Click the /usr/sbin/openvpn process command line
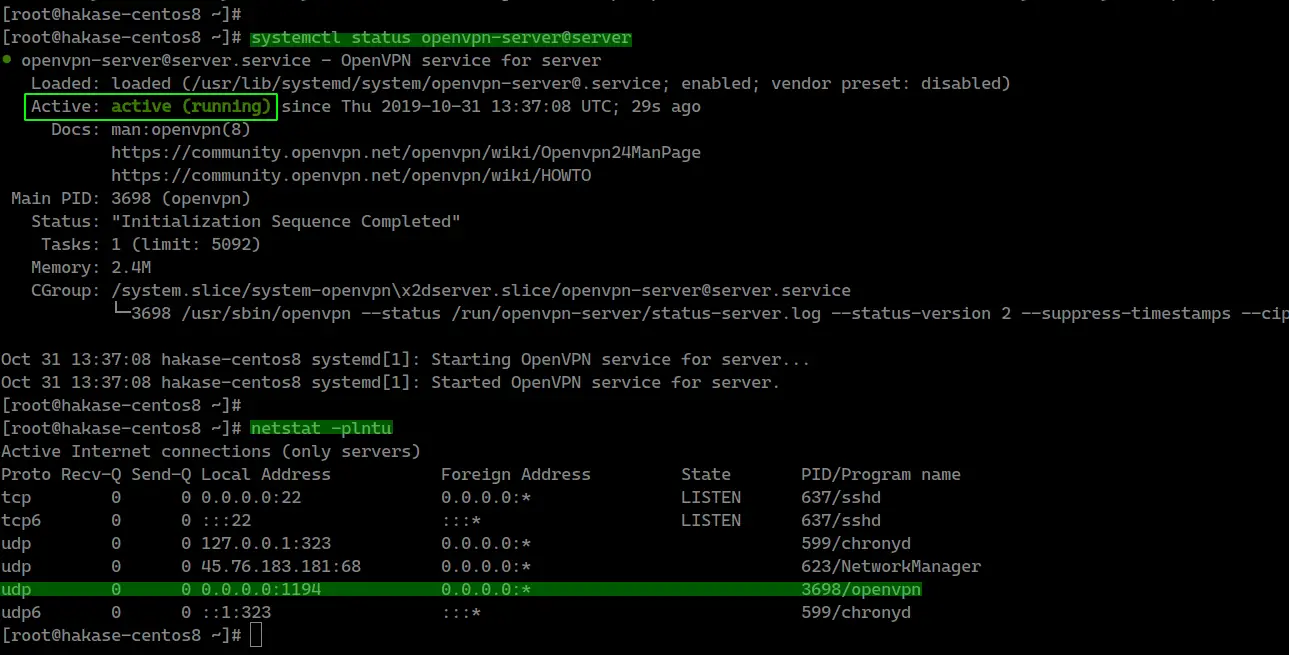The height and width of the screenshot is (655, 1289). click(x=710, y=313)
